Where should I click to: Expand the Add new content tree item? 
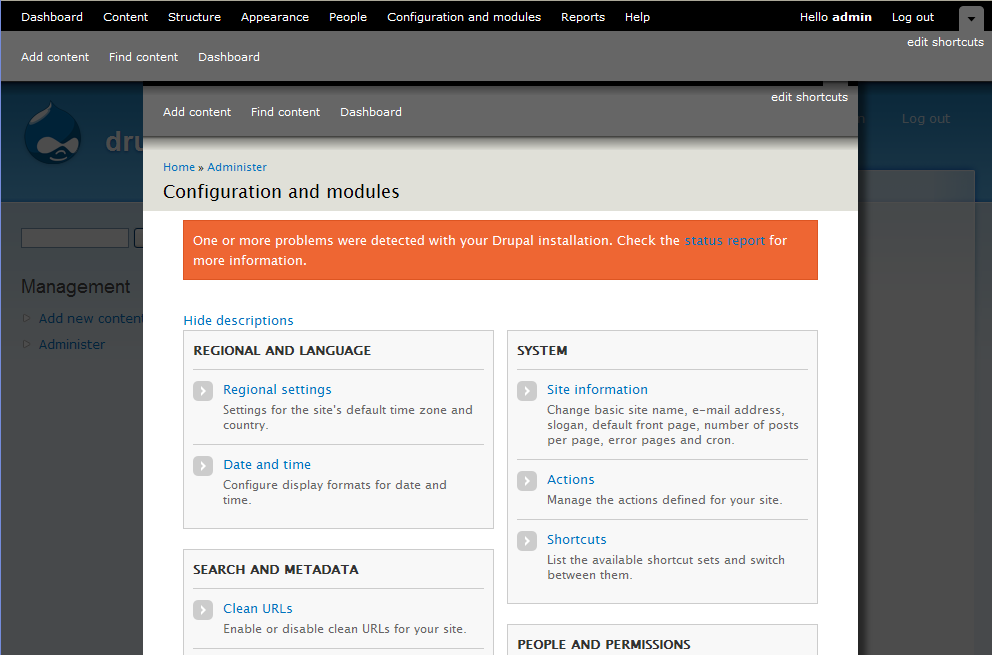[27, 319]
